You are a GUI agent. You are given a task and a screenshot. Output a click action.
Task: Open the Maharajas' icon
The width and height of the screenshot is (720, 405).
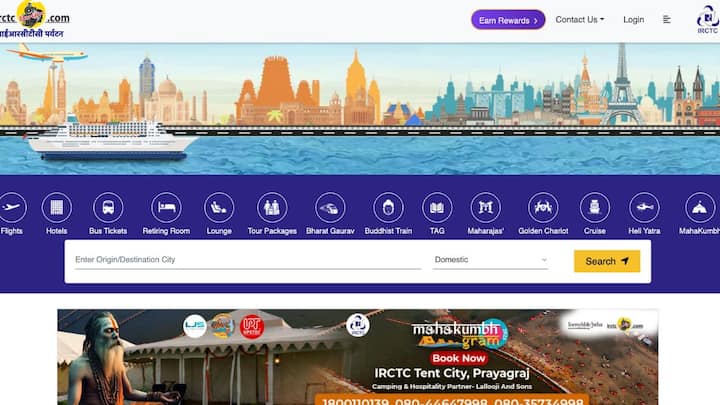pyautogui.click(x=485, y=208)
